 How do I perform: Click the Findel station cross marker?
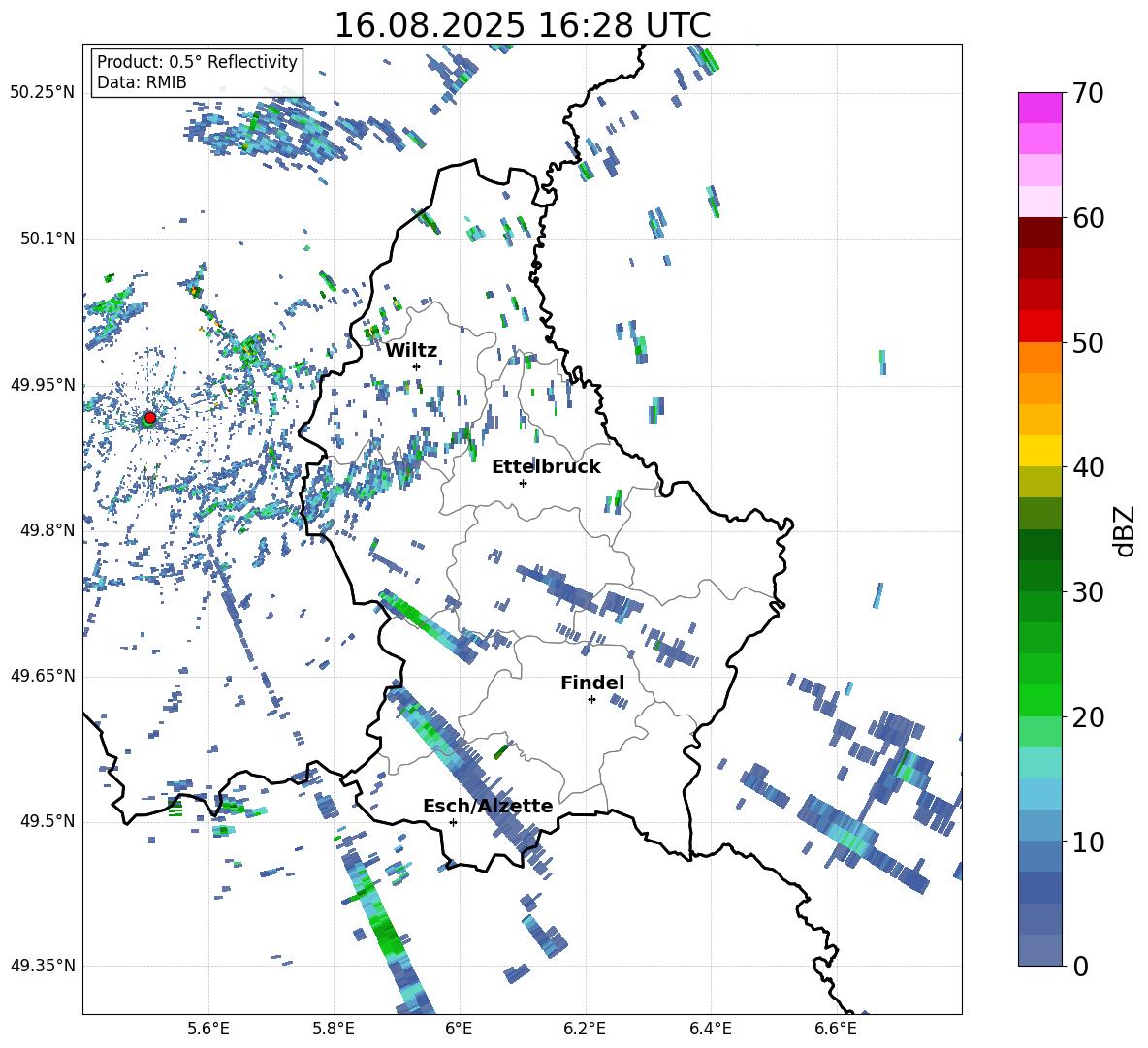tap(591, 699)
